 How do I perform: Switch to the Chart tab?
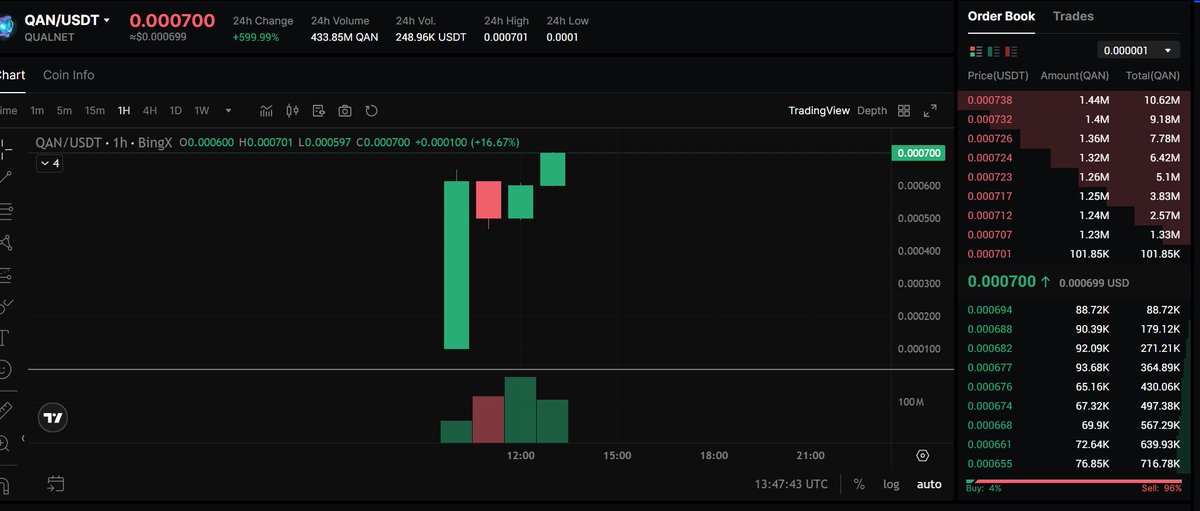(x=12, y=75)
